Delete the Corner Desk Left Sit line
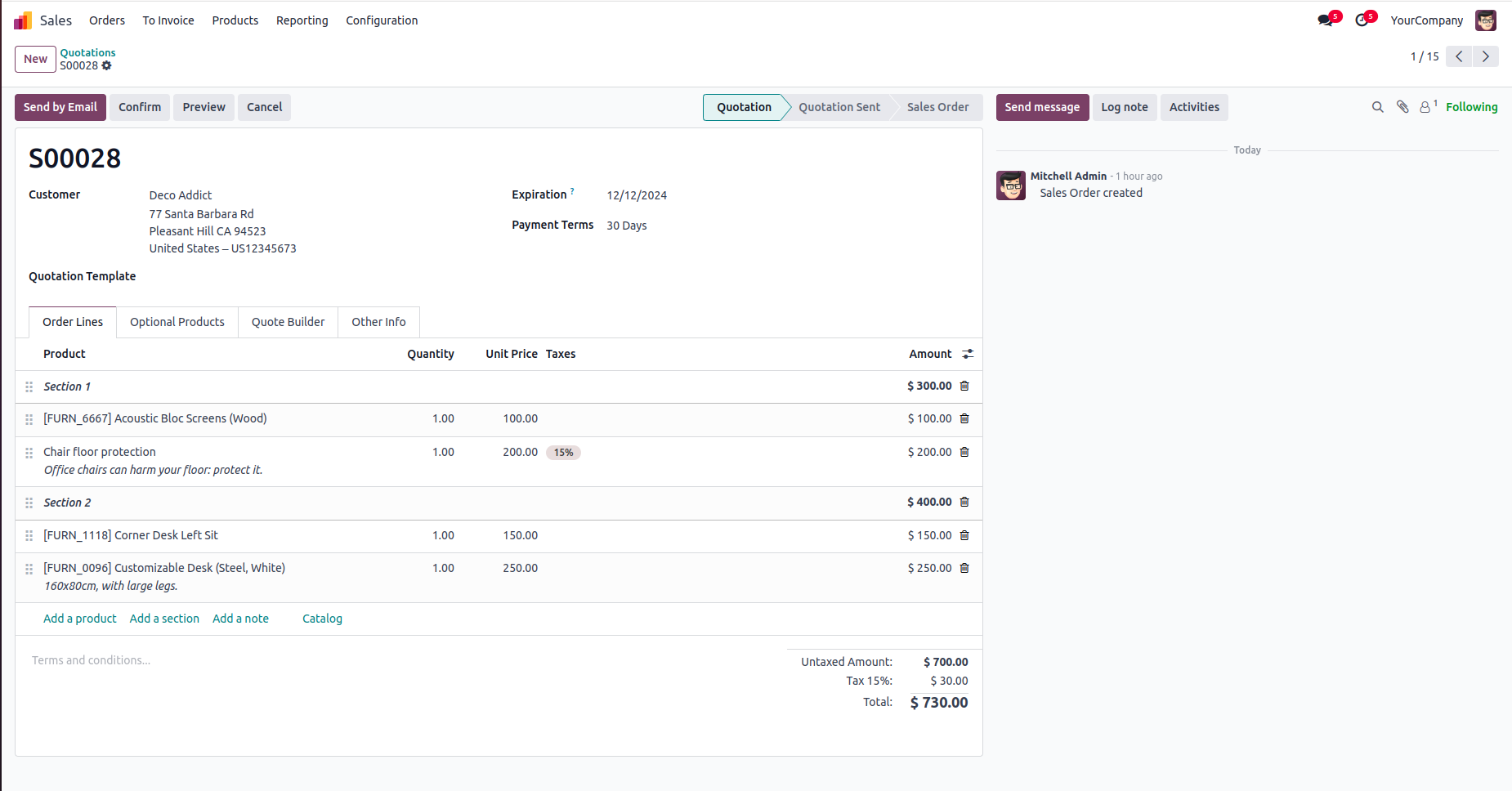Viewport: 1512px width, 791px height. coord(964,535)
